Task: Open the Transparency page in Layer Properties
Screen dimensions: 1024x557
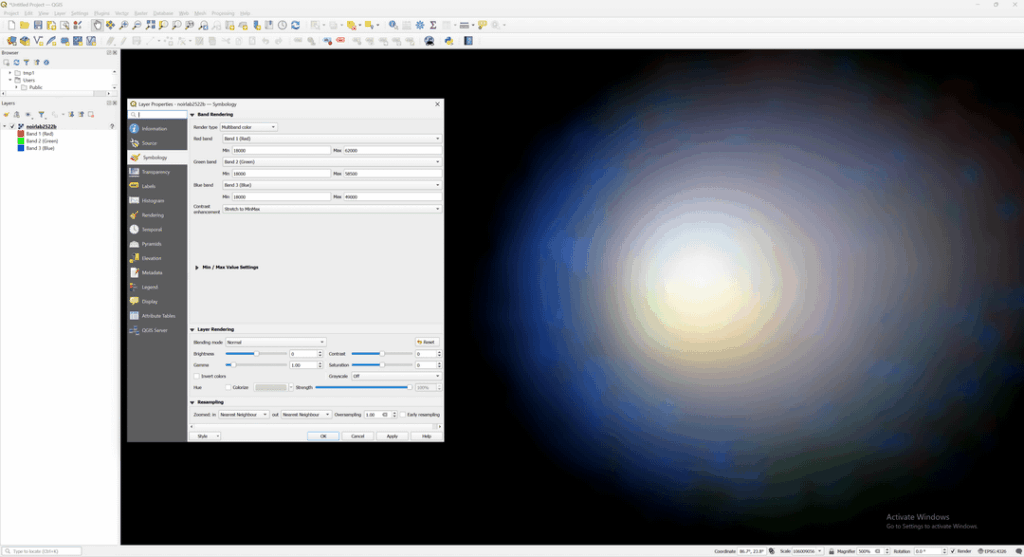Action: 157,172
